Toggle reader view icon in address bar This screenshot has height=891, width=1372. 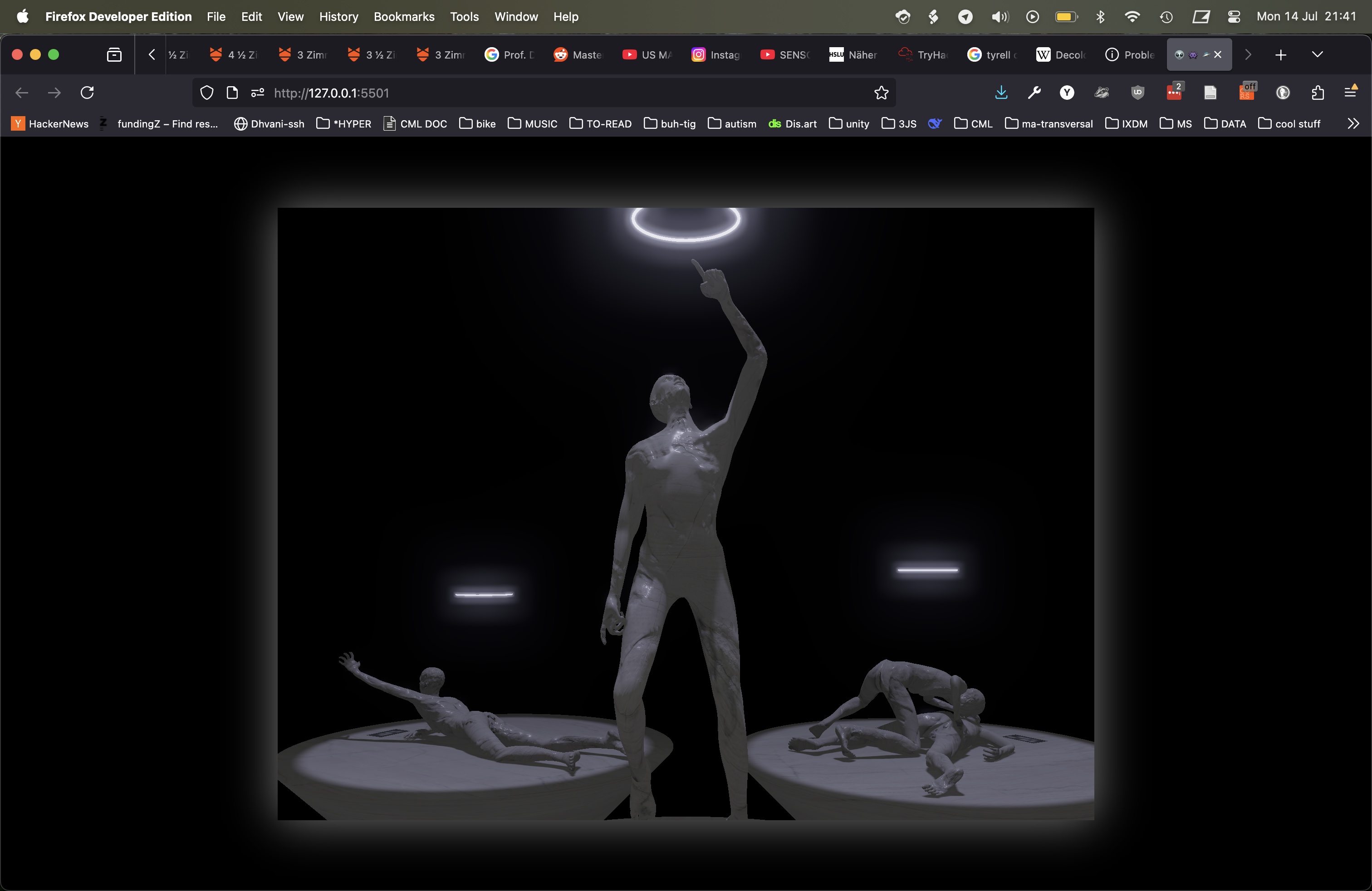pos(232,92)
